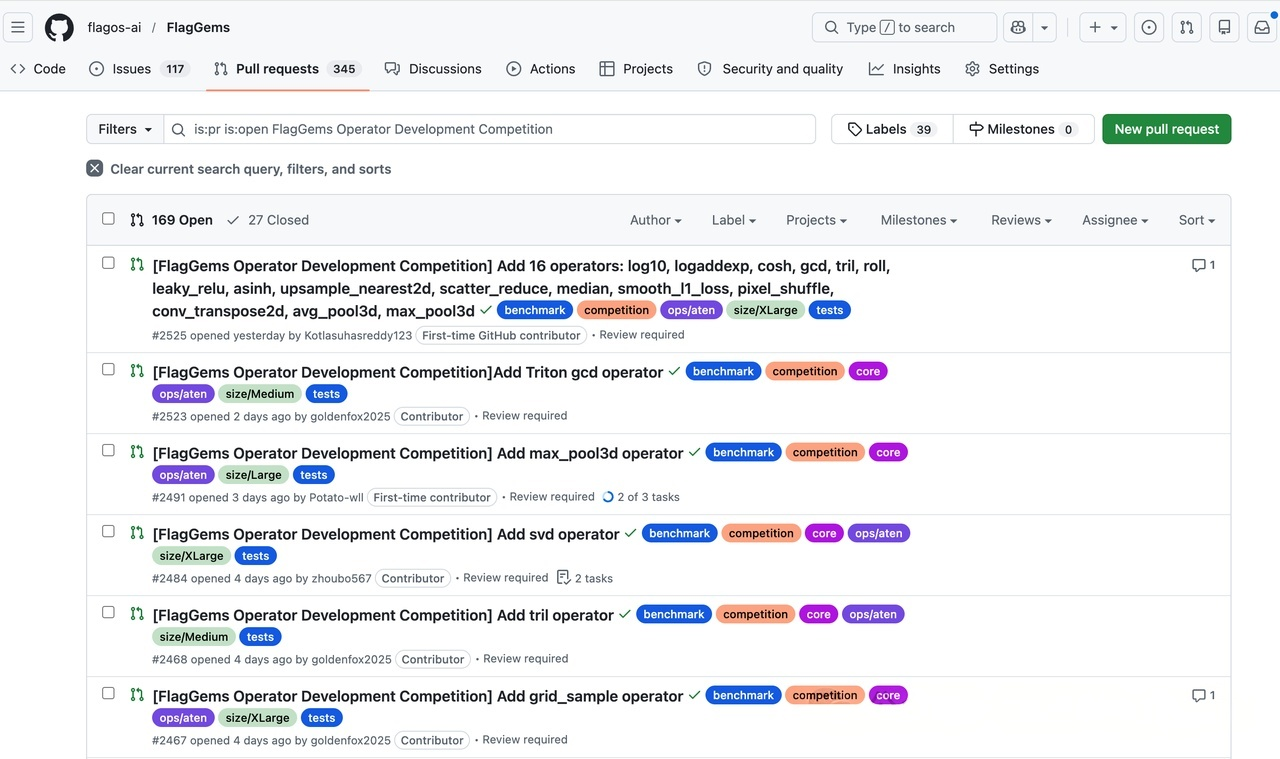This screenshot has height=759, width=1280.
Task: Tick the select-all pull requests checkbox
Action: (x=108, y=218)
